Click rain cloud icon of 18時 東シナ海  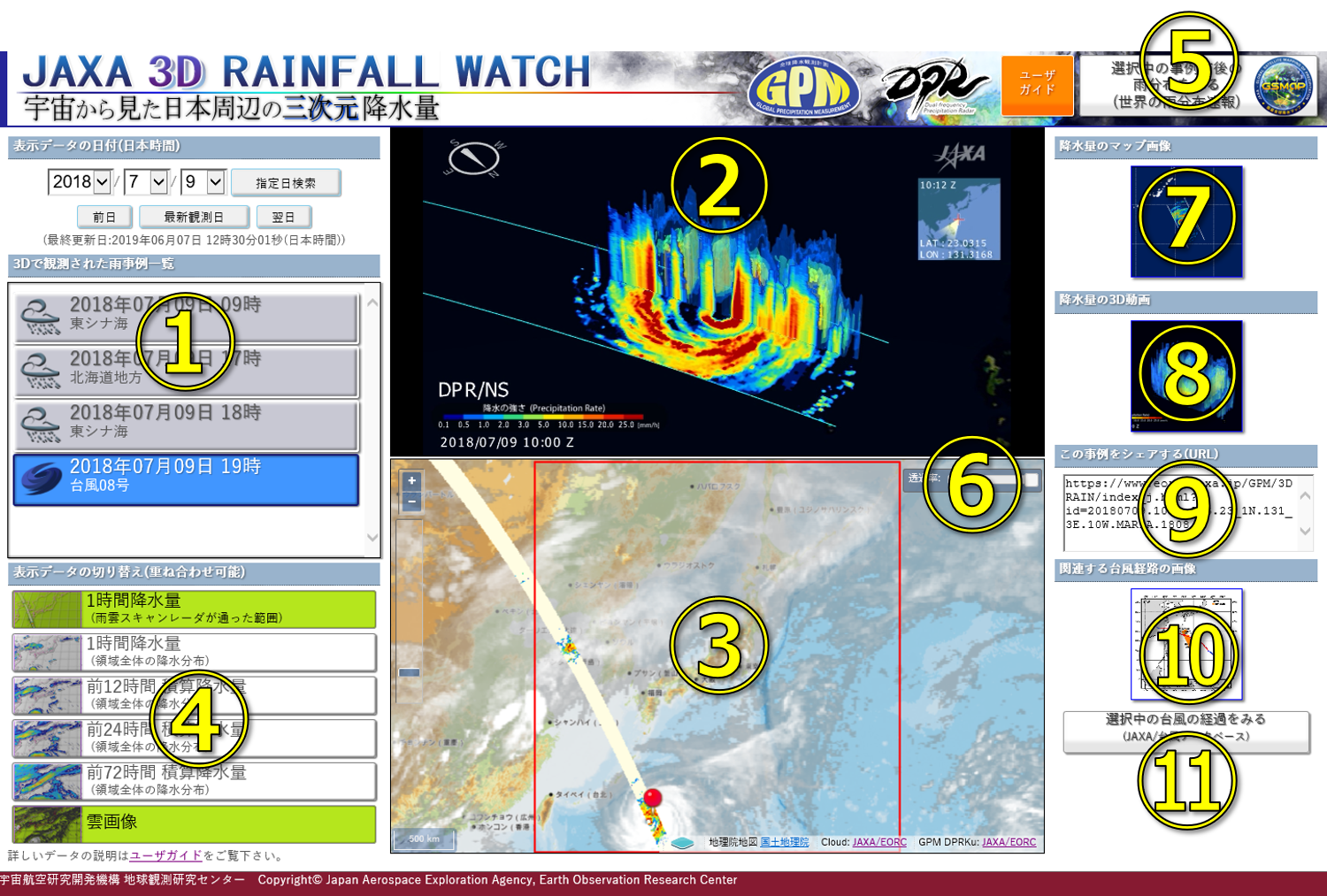click(x=41, y=424)
